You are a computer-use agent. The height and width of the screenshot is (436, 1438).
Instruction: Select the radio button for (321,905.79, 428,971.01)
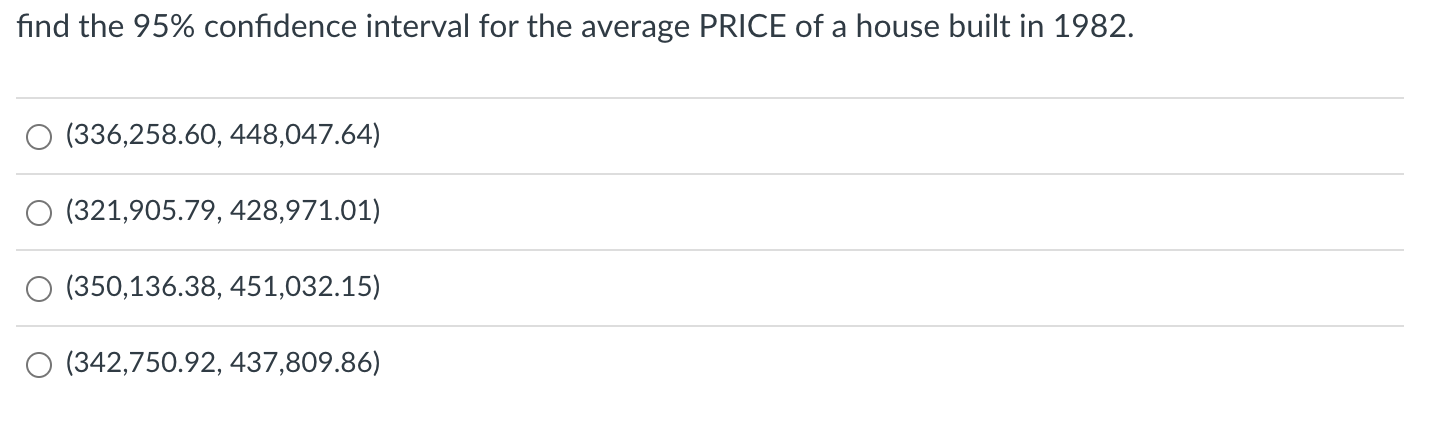coord(39,212)
